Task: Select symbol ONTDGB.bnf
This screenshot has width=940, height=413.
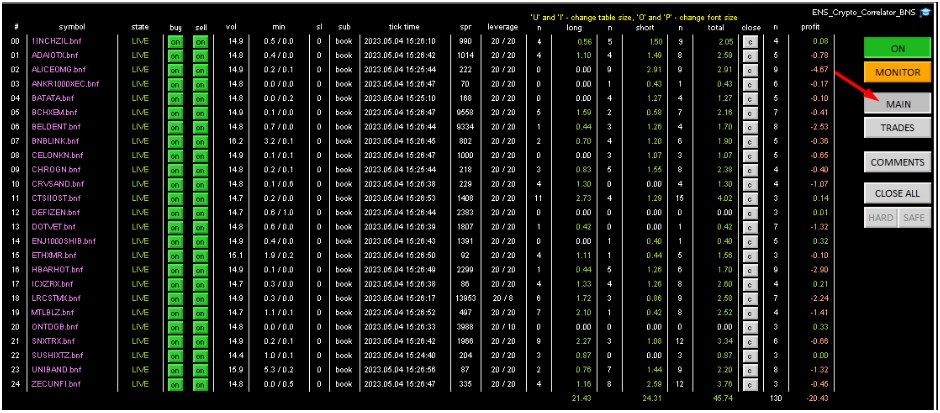Action: coord(54,327)
